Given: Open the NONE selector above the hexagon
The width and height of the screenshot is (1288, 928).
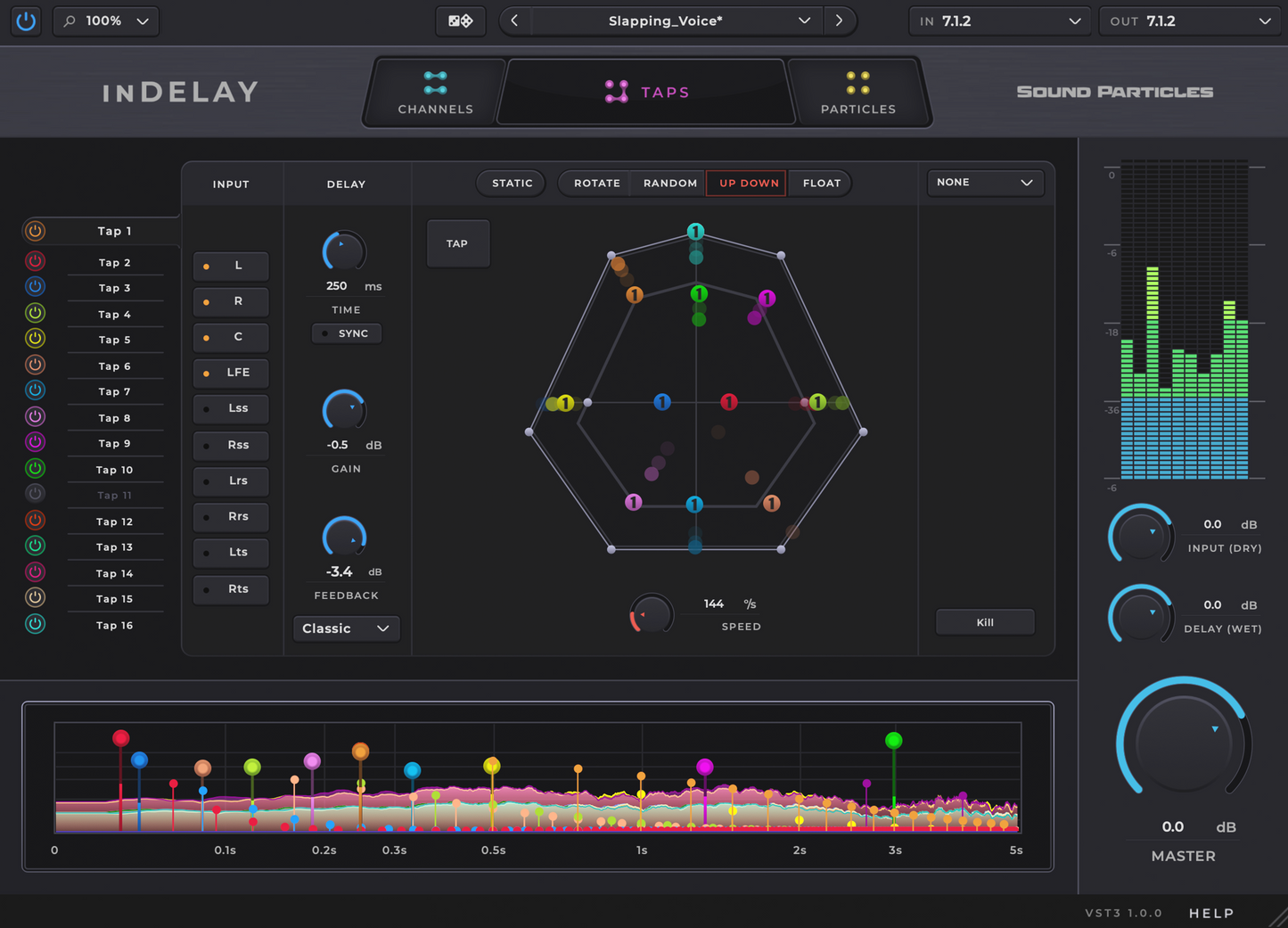Looking at the screenshot, I should pos(984,183).
